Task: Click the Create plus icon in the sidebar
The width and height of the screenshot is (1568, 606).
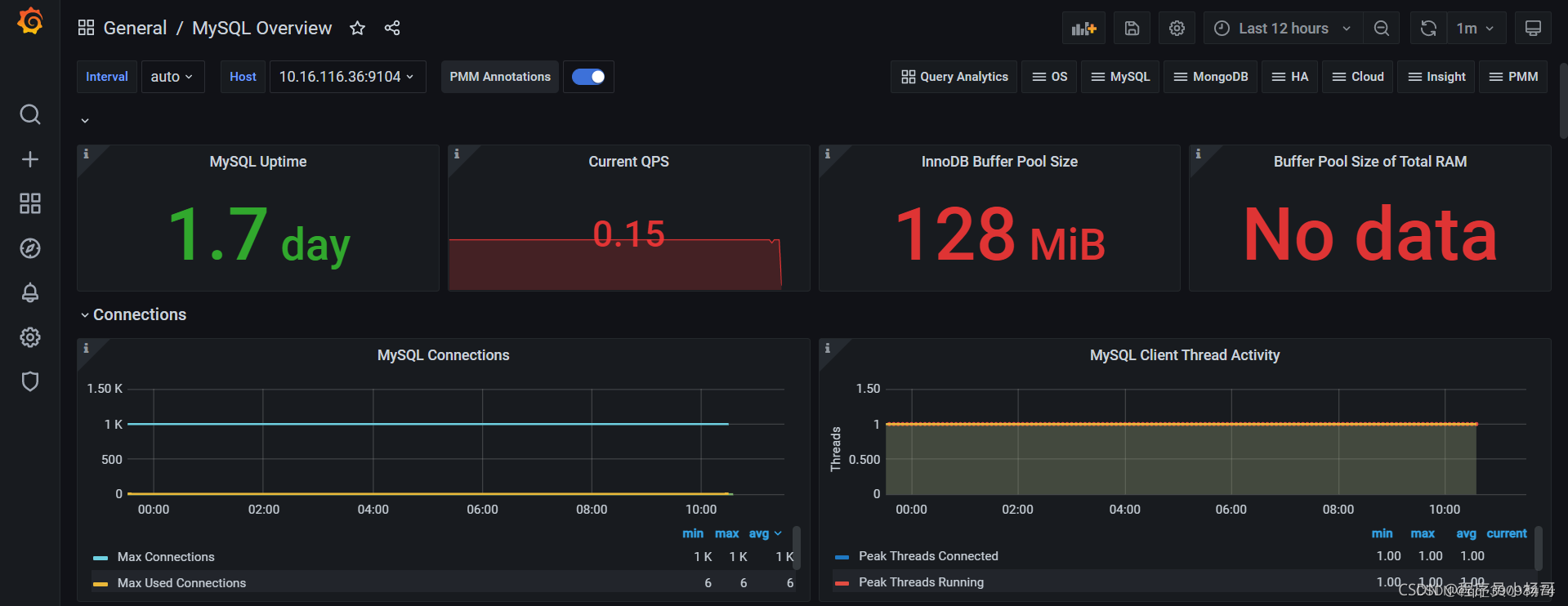Action: tap(30, 159)
